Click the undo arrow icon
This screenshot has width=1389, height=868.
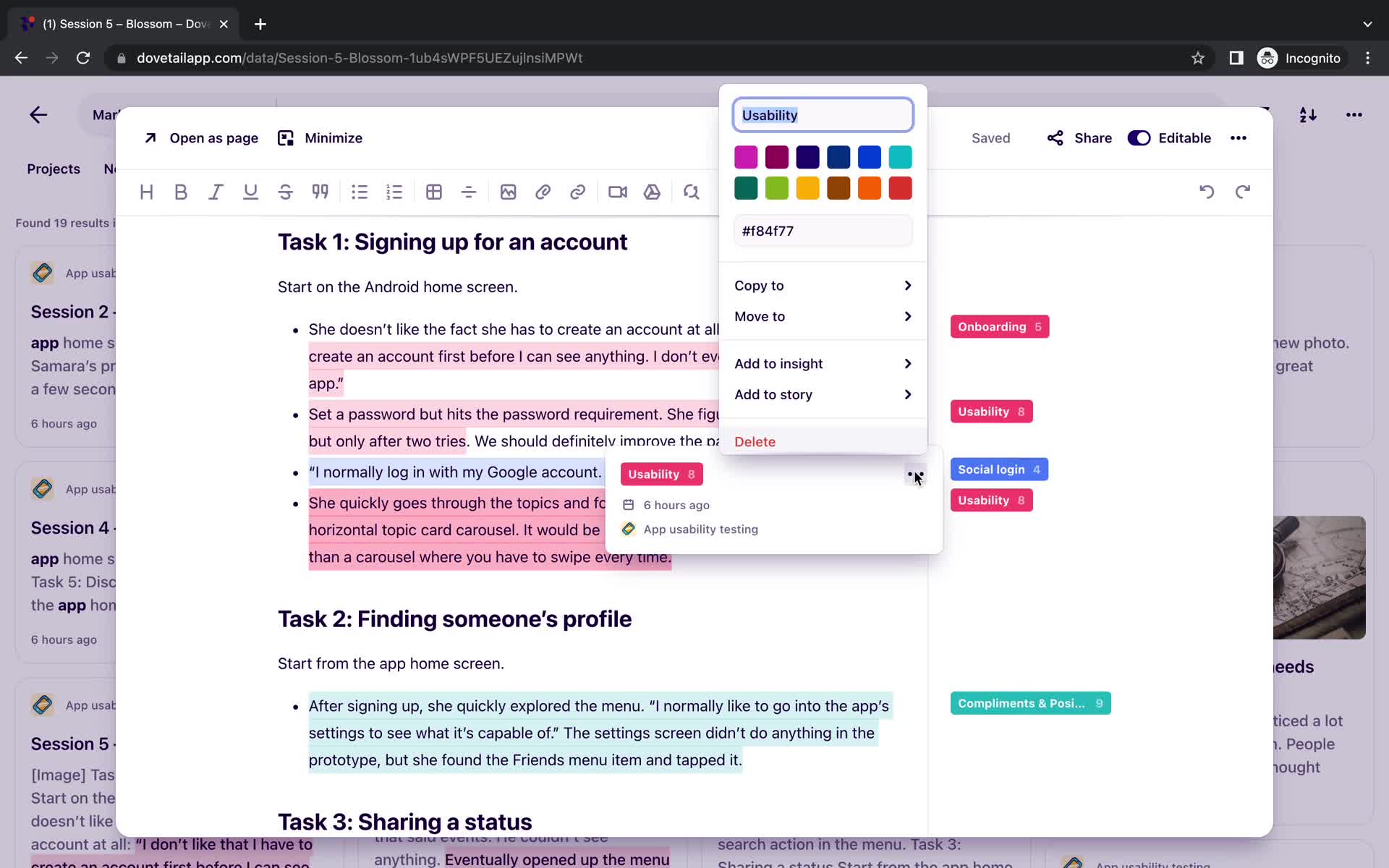pyautogui.click(x=1208, y=192)
